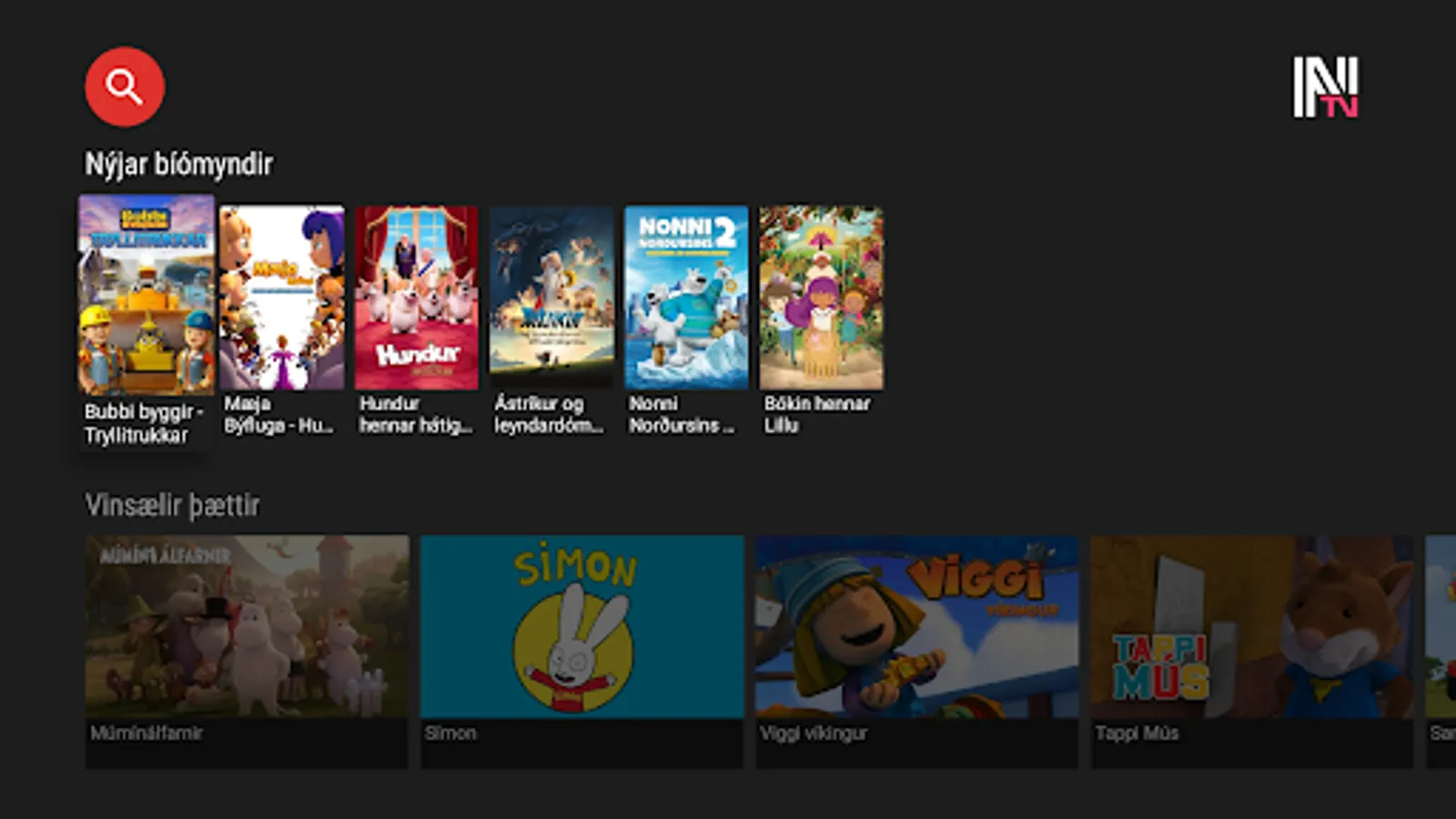The image size is (1456, 819).
Task: Click the Ástríkur og leyndardóm... title text
Action: (549, 414)
